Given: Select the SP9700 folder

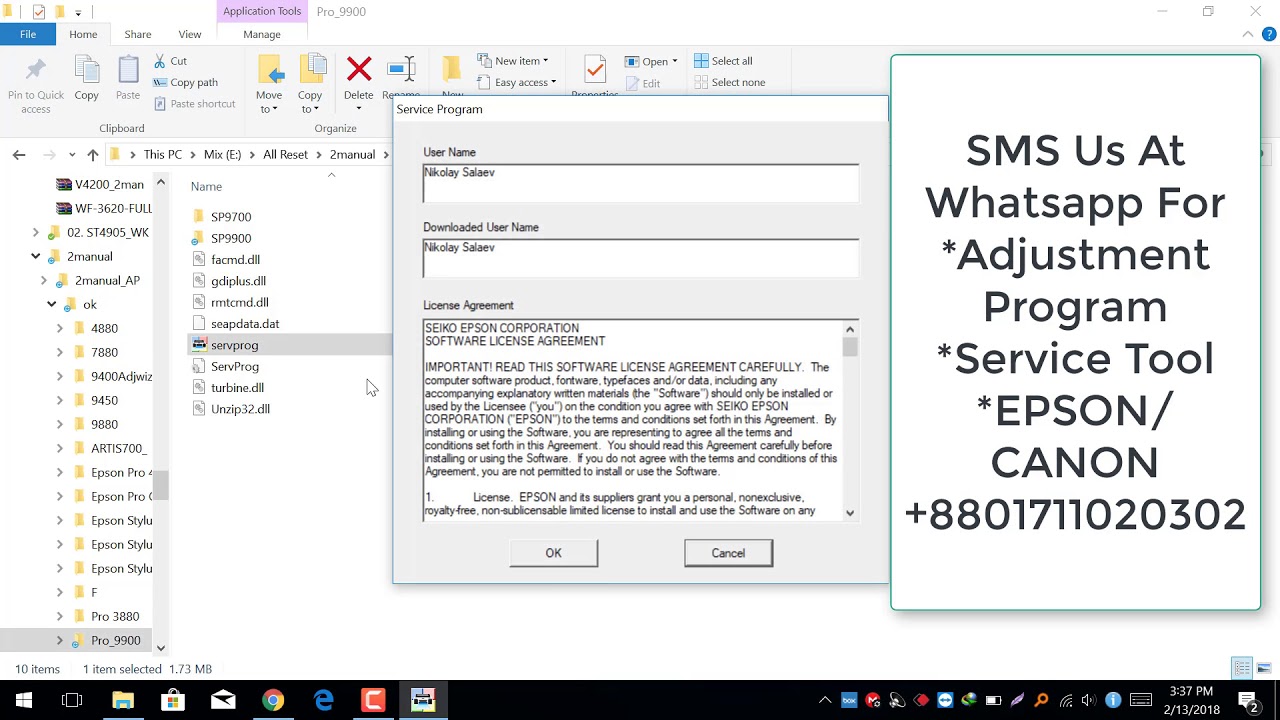Looking at the screenshot, I should click(x=231, y=216).
